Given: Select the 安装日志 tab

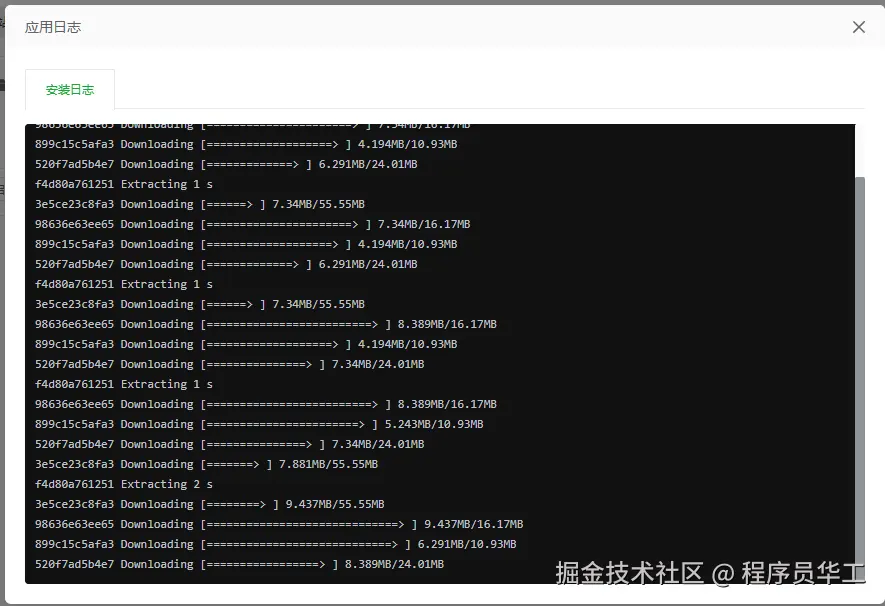Looking at the screenshot, I should [70, 90].
